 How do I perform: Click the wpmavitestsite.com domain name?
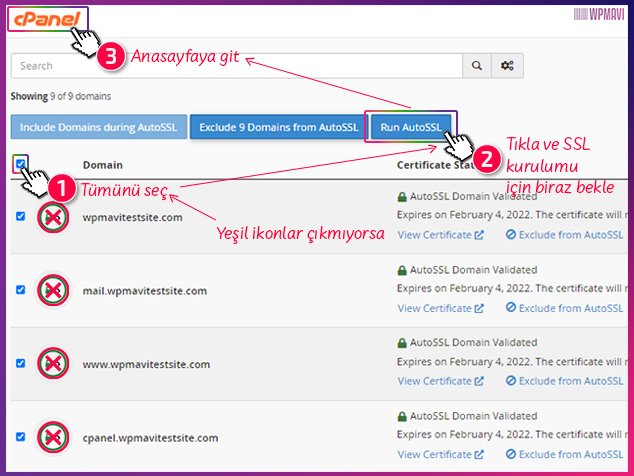132,218
